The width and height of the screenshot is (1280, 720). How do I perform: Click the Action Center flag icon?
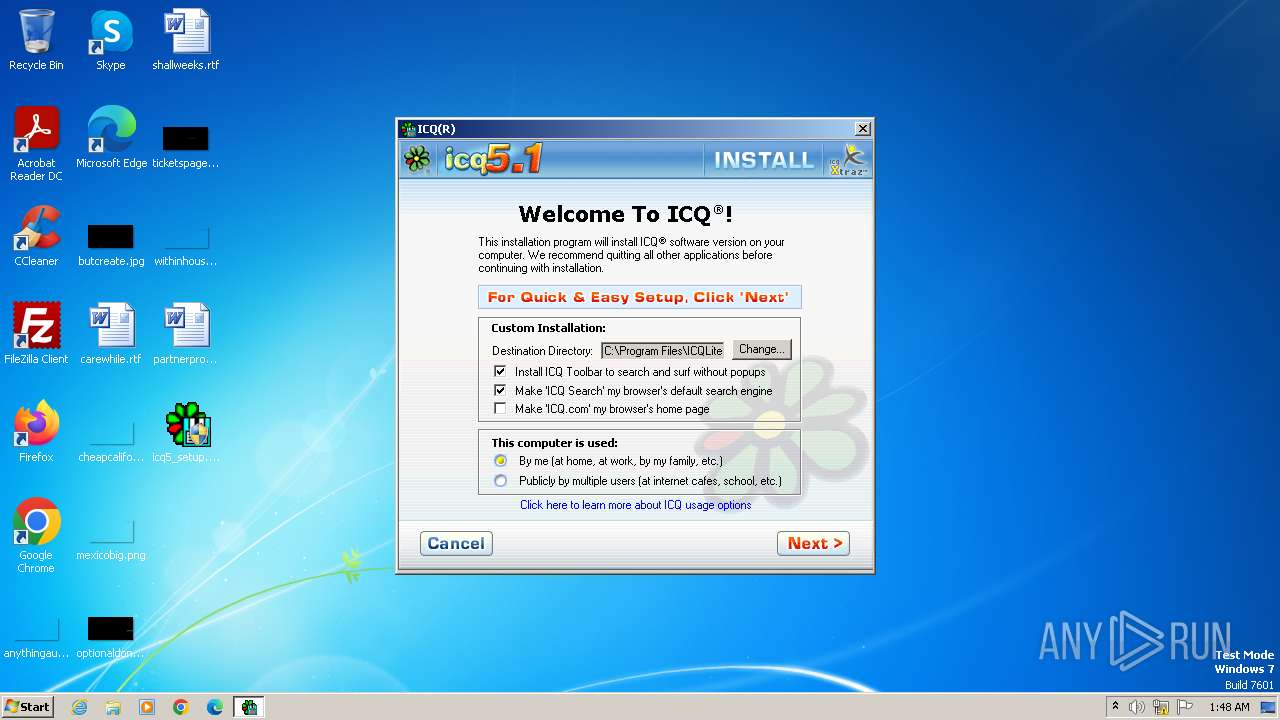(x=1185, y=707)
